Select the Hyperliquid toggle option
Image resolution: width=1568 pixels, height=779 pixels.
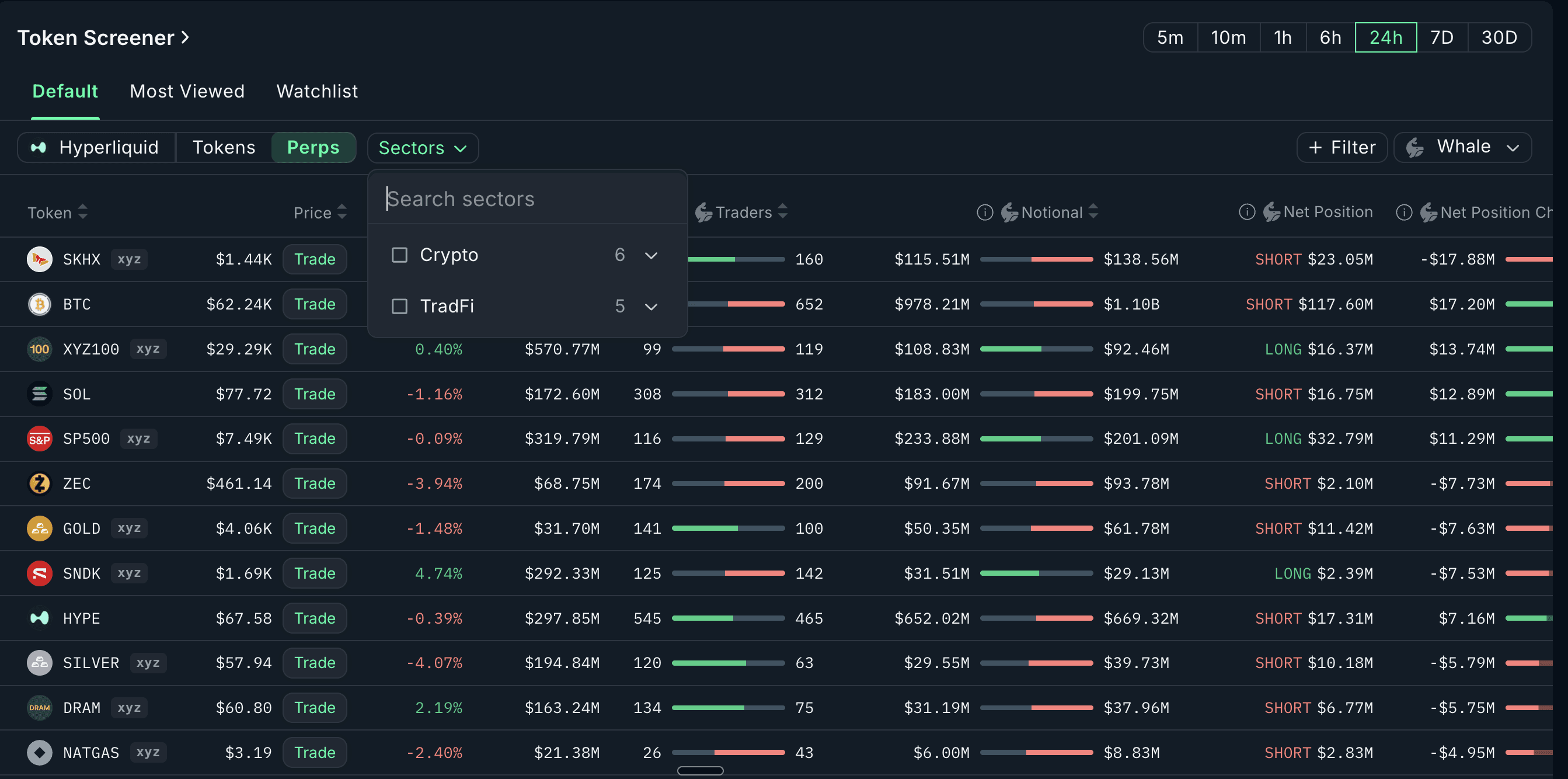pyautogui.click(x=97, y=147)
